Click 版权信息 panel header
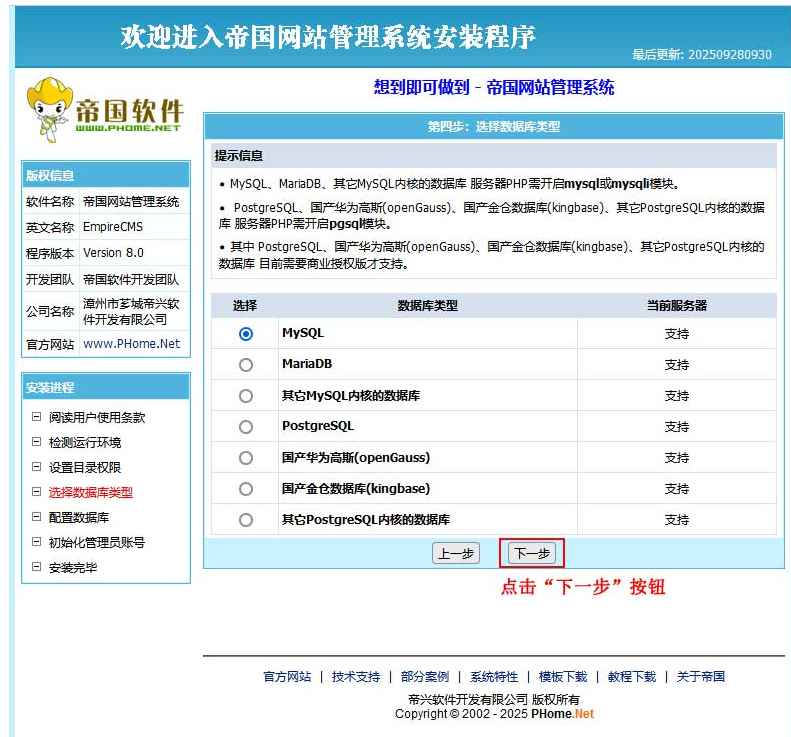 click(x=106, y=175)
